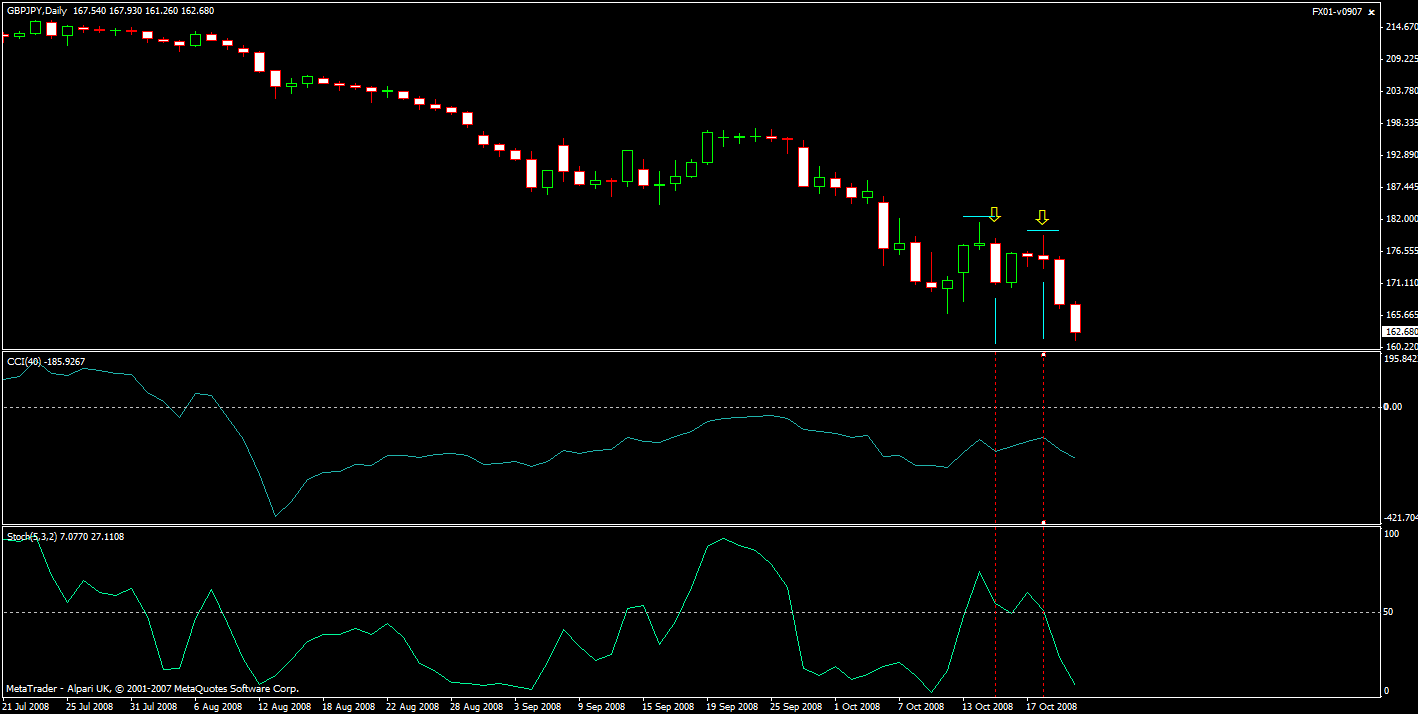
Task: Click the 214.670 price scale label
Action: 1401,27
